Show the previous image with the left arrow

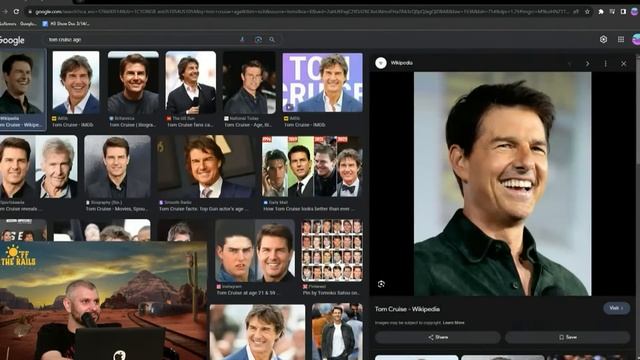[x=569, y=64]
